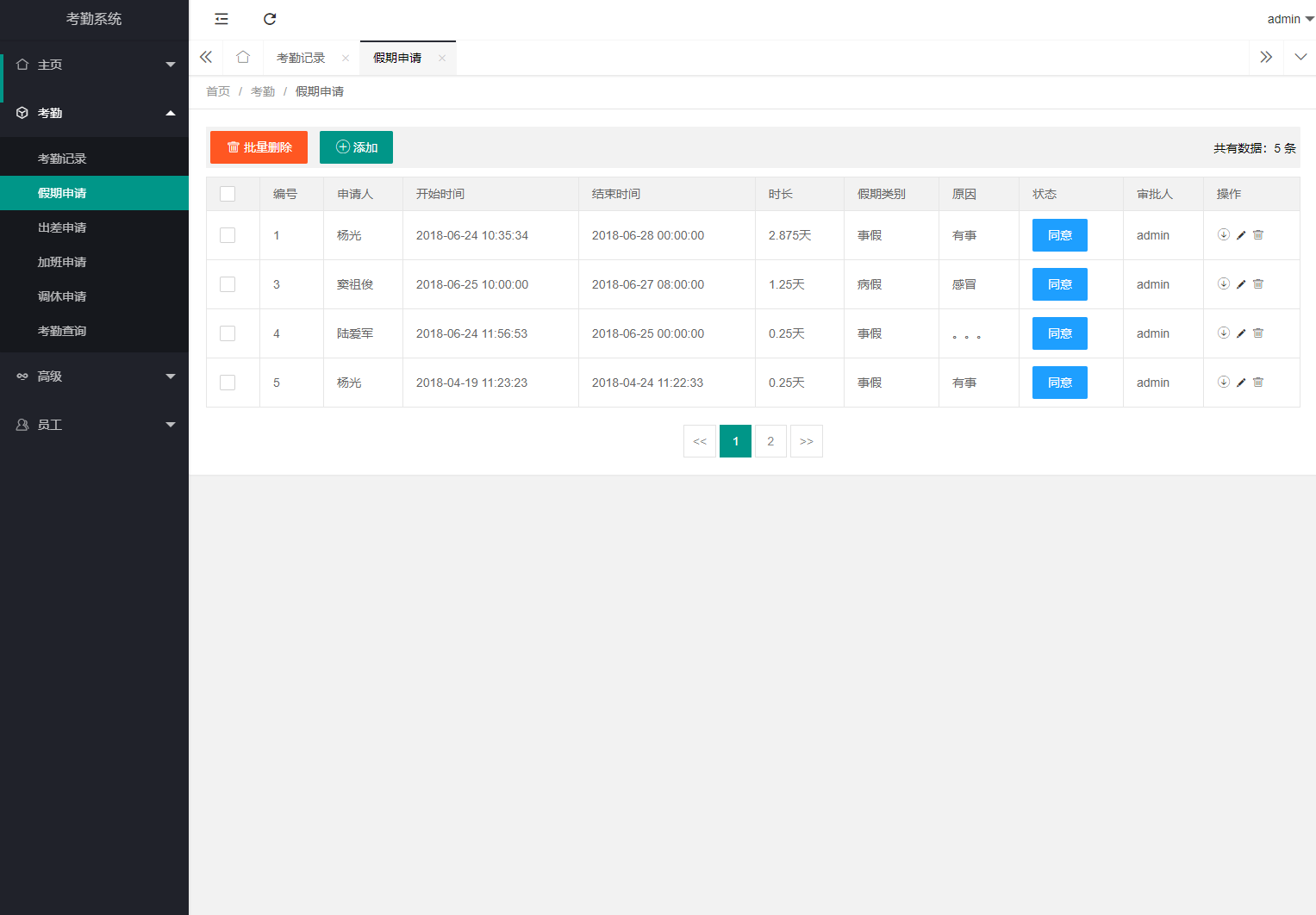Check the box for row 1
This screenshot has width=1316, height=915.
point(228,235)
